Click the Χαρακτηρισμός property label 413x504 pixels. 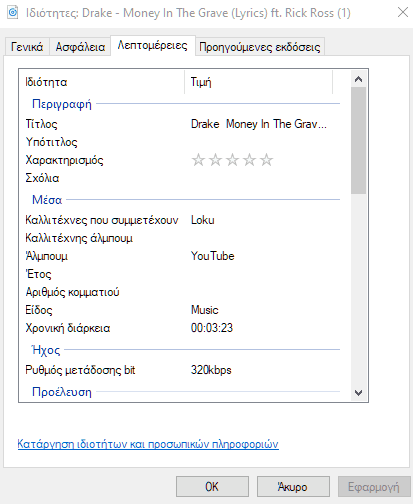pos(64,160)
